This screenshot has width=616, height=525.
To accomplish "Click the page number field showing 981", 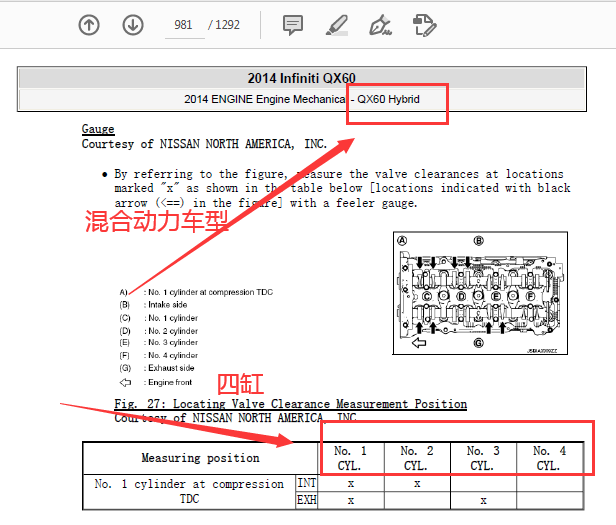I will 183,25.
